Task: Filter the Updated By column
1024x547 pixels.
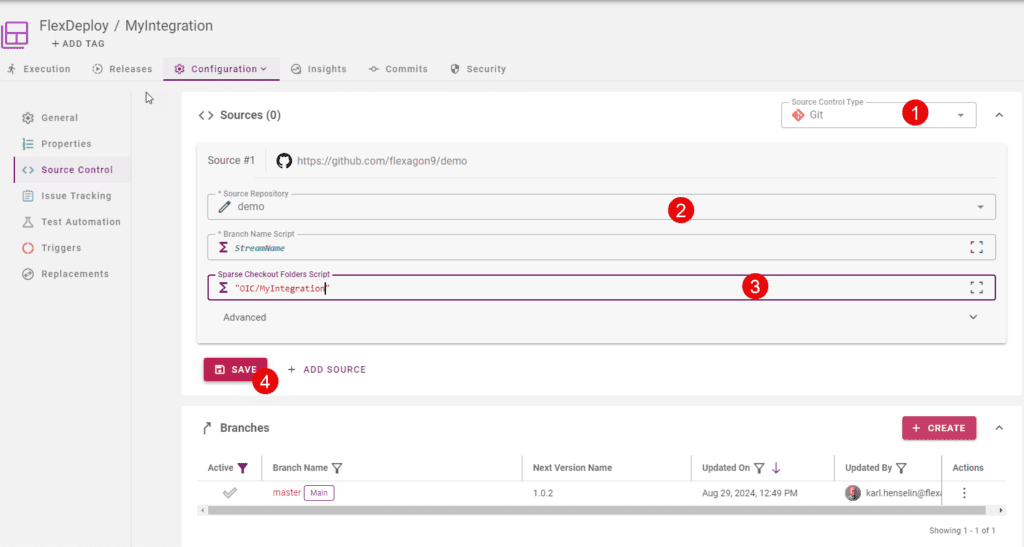Action: pos(901,468)
